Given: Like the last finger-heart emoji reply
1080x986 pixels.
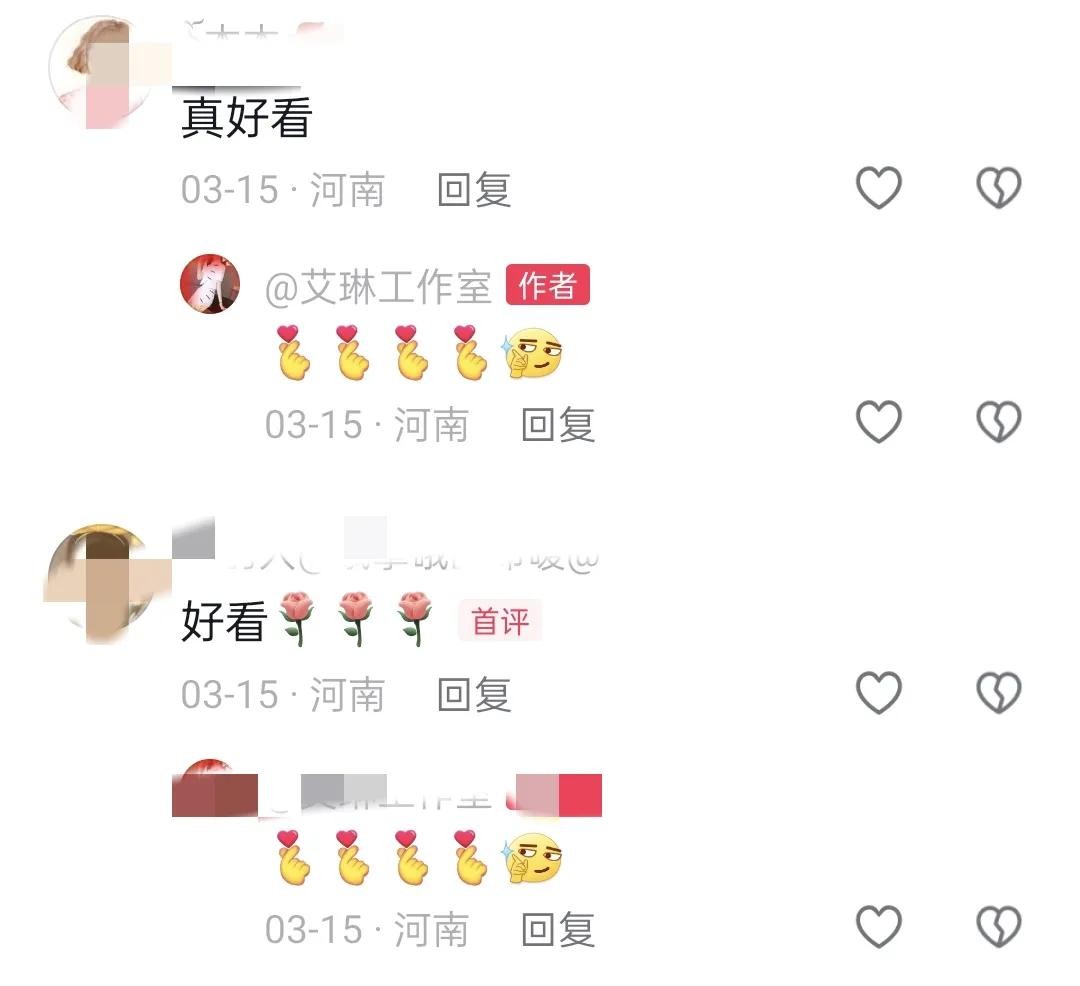Looking at the screenshot, I should tap(878, 926).
